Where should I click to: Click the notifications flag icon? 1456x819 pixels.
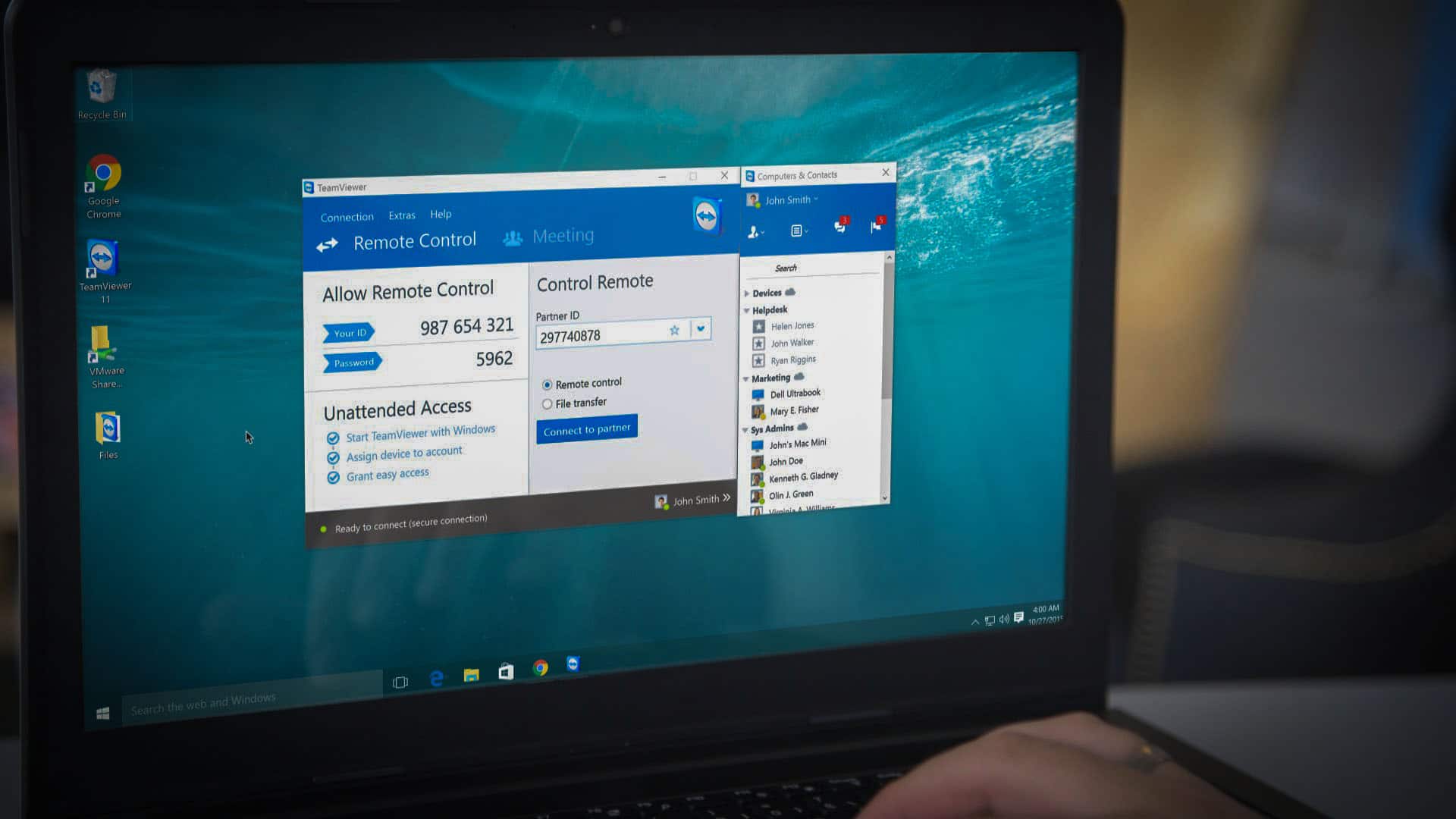(x=876, y=226)
